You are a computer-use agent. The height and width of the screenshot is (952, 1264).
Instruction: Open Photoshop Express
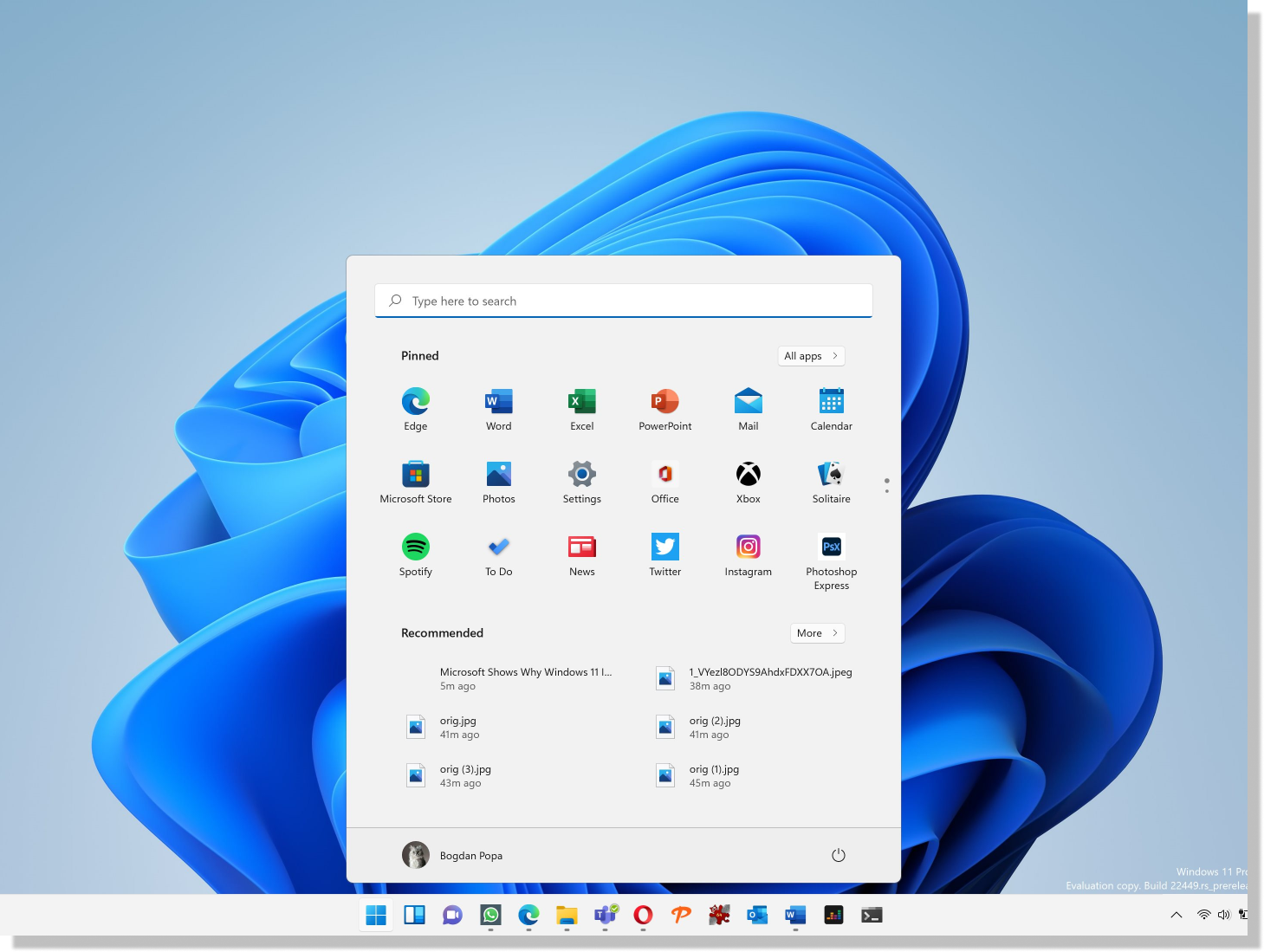[x=832, y=561]
